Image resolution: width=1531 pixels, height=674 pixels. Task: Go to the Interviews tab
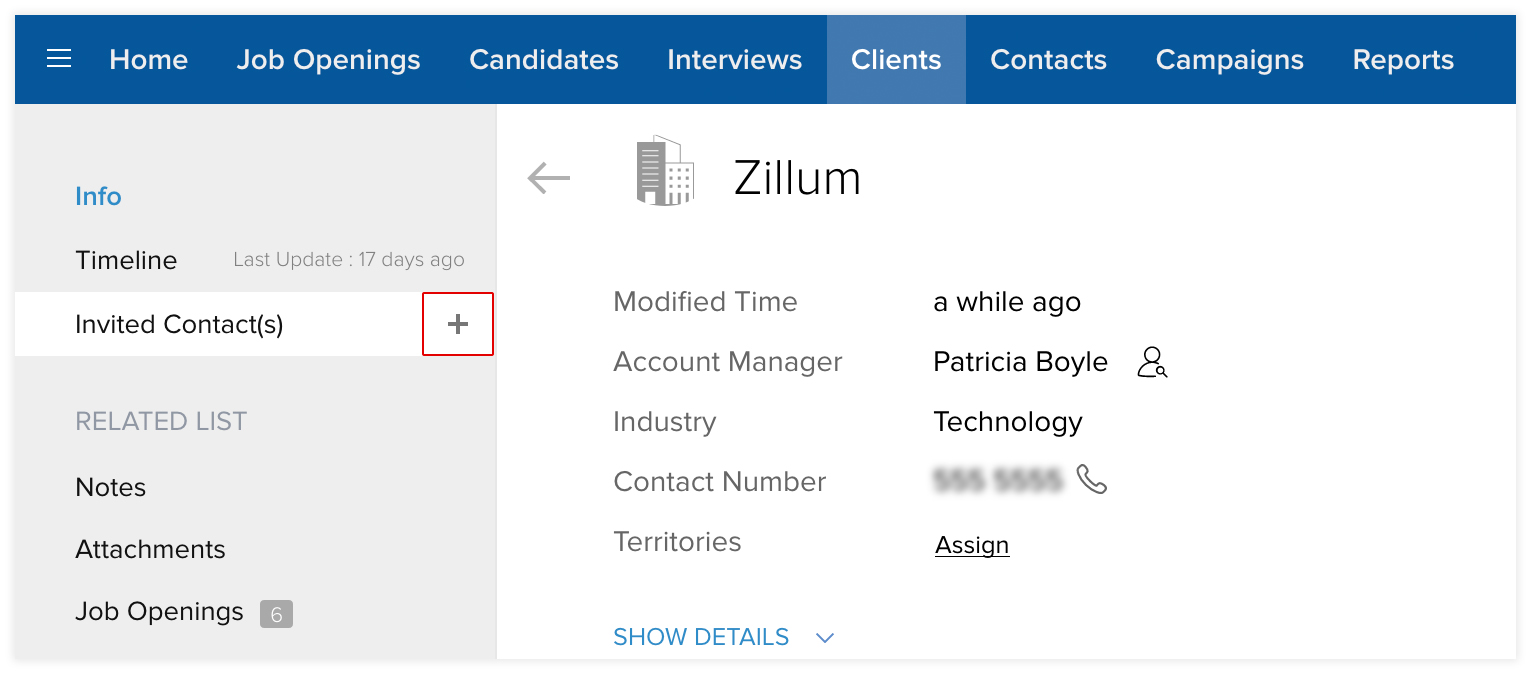point(734,60)
